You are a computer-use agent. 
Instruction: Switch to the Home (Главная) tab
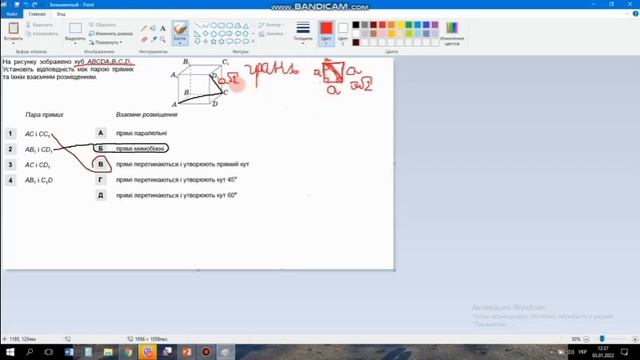pyautogui.click(x=37, y=14)
